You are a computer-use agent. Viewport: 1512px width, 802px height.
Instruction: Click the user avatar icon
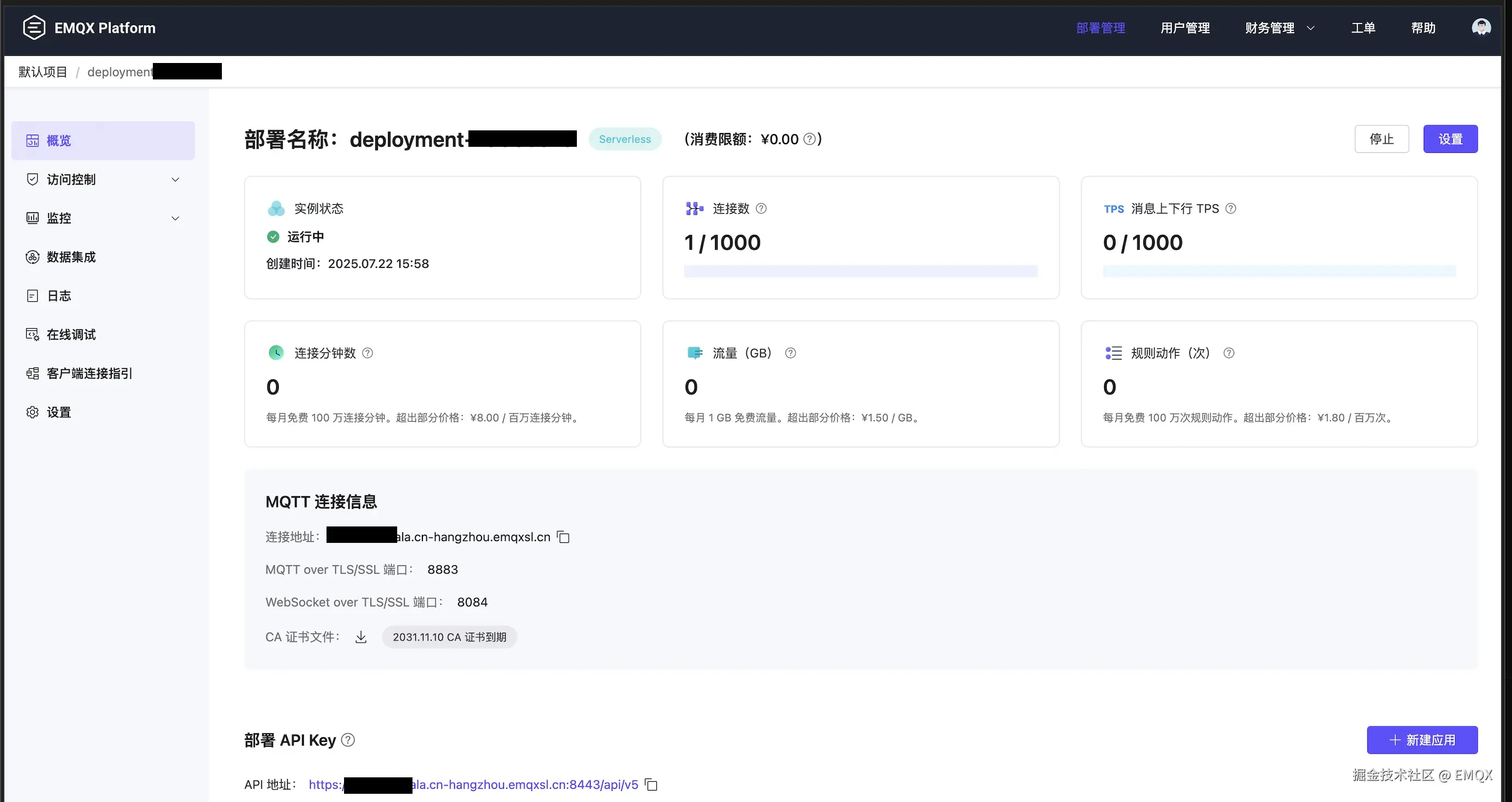click(x=1481, y=27)
